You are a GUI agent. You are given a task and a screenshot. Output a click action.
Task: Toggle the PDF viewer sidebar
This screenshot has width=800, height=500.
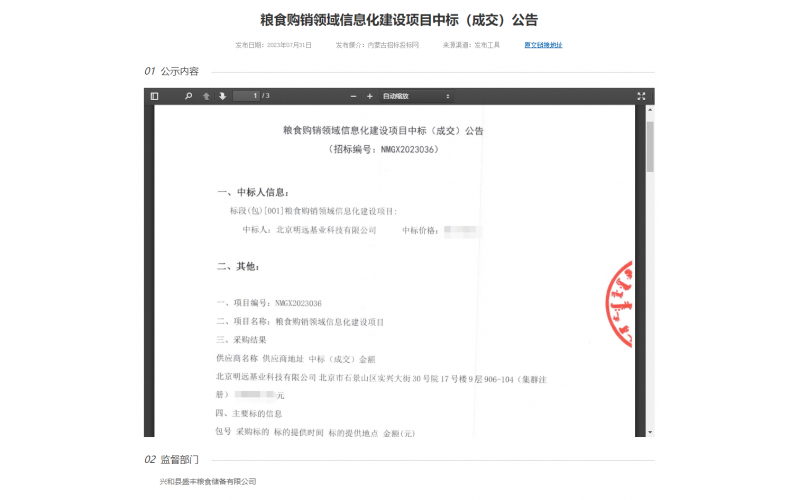click(x=155, y=96)
